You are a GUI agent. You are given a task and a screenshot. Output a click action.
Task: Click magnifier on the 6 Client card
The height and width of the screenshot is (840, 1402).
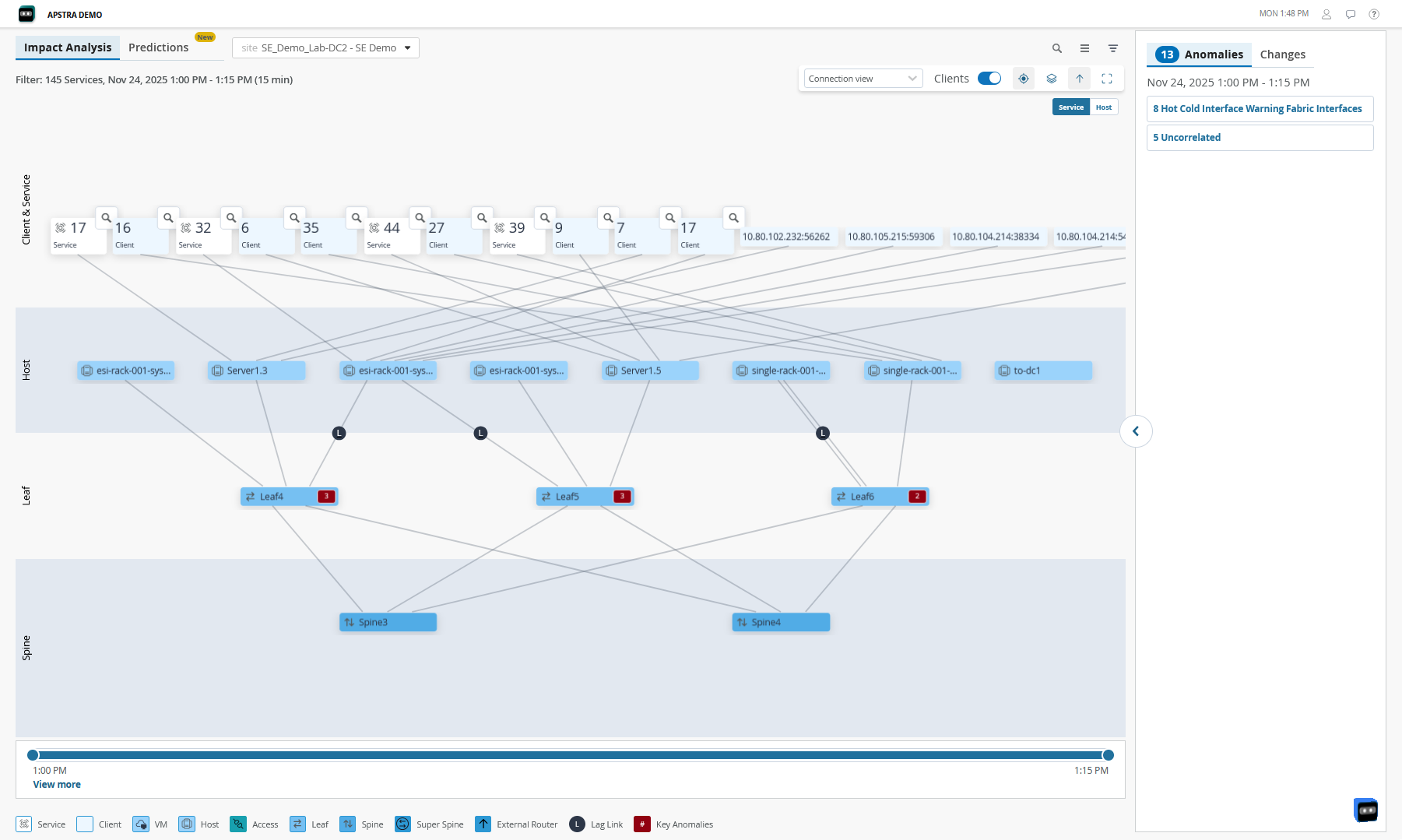pyautogui.click(x=294, y=218)
